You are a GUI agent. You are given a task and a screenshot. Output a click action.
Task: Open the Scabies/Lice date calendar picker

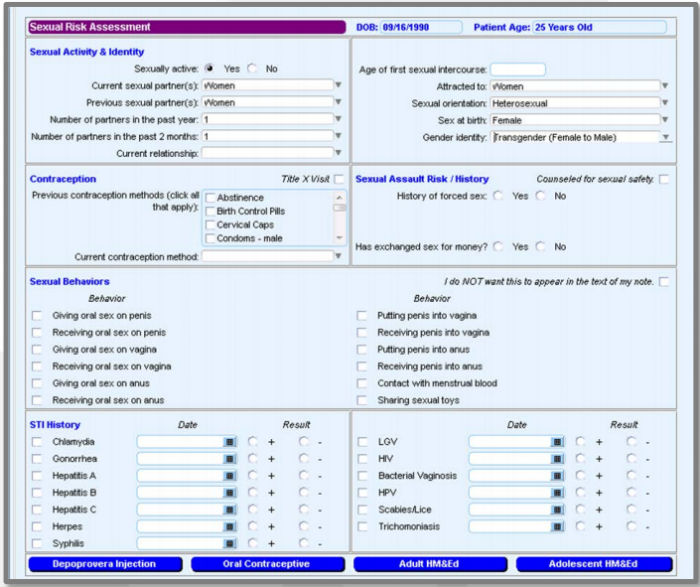[557, 510]
